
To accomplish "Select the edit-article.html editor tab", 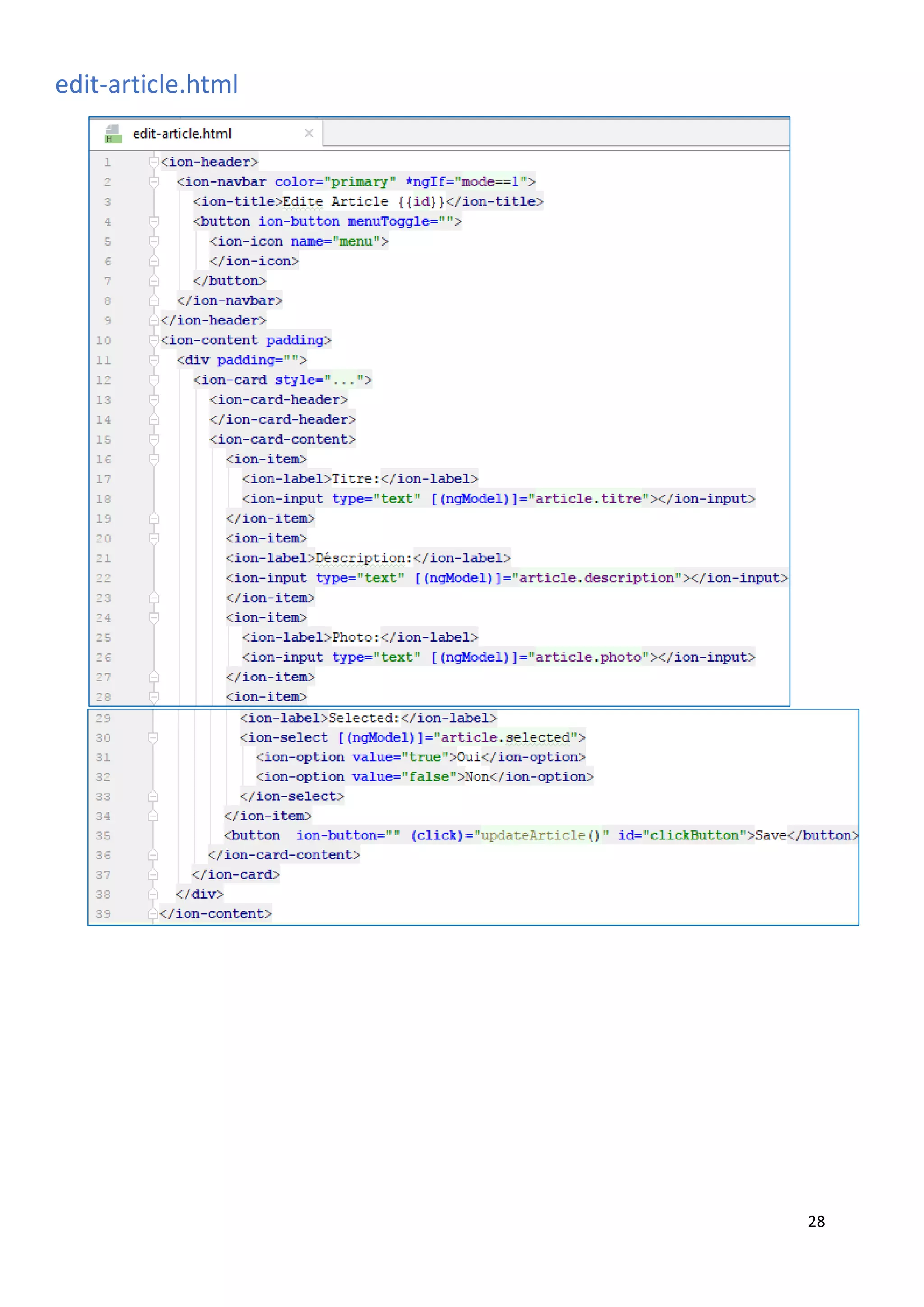I will pos(206,133).
